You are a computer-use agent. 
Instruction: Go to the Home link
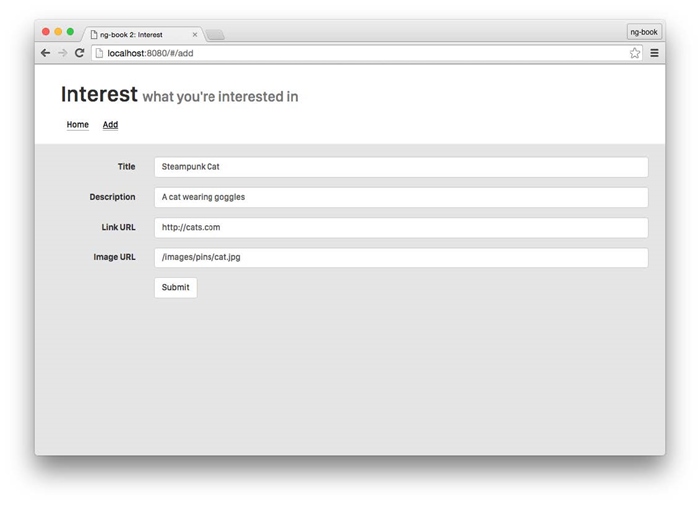[x=77, y=125]
